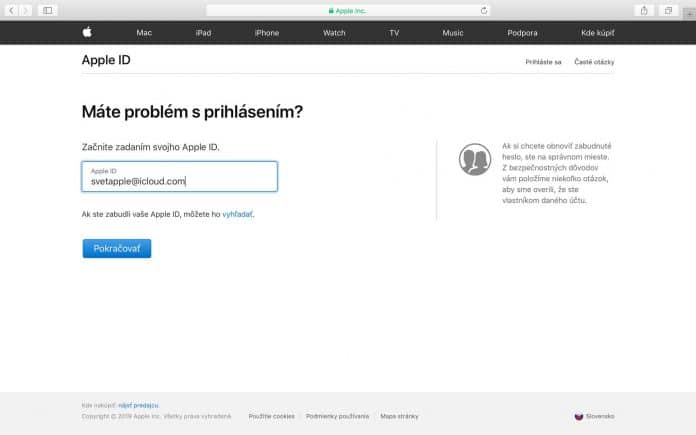Click the heading Máte problém s prihlásením?
Image resolution: width=696 pixels, height=435 pixels.
[192, 112]
